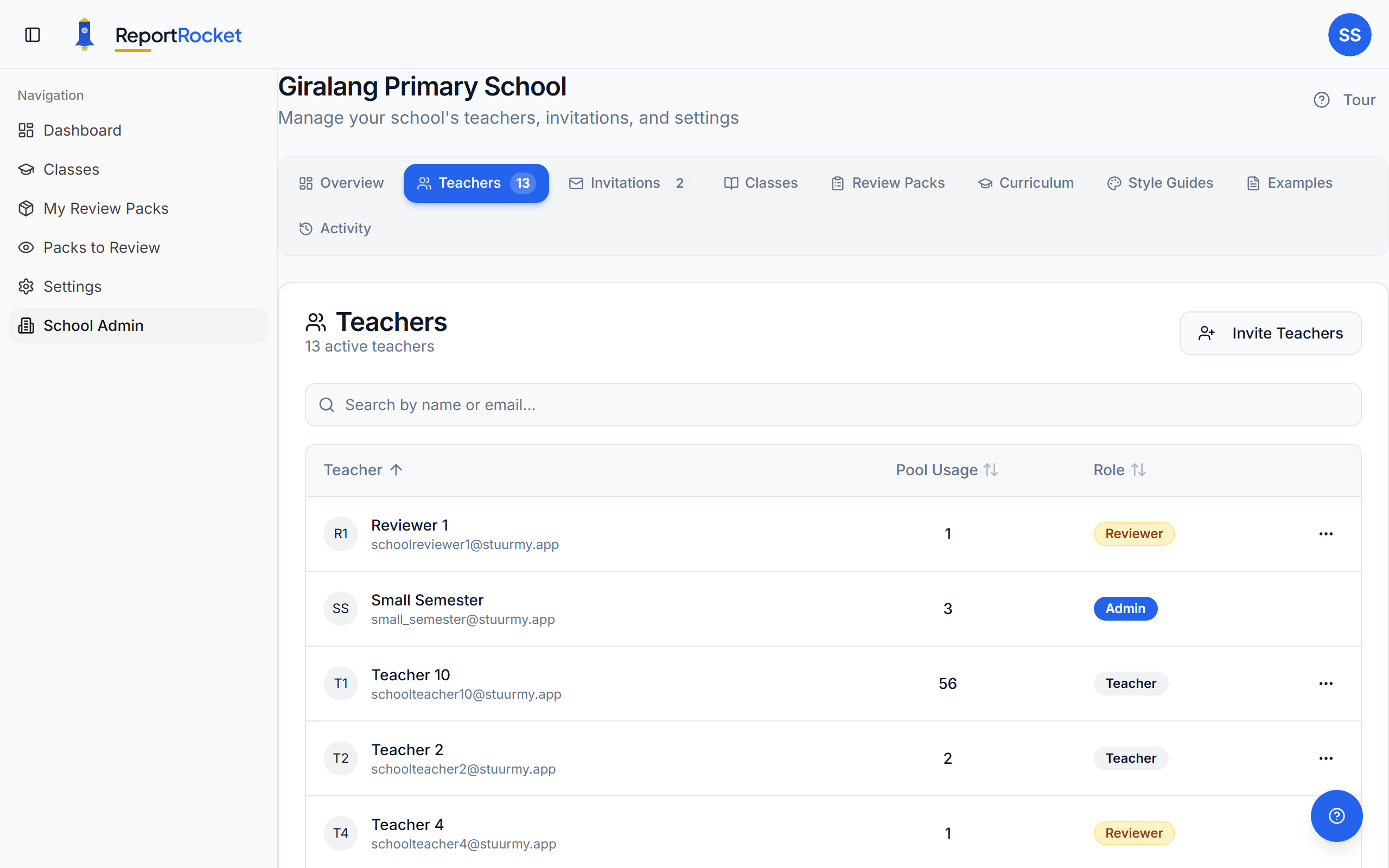Collapse the sidebar using the panel icon
Screen dimensions: 1389x868
pyautogui.click(x=32, y=34)
